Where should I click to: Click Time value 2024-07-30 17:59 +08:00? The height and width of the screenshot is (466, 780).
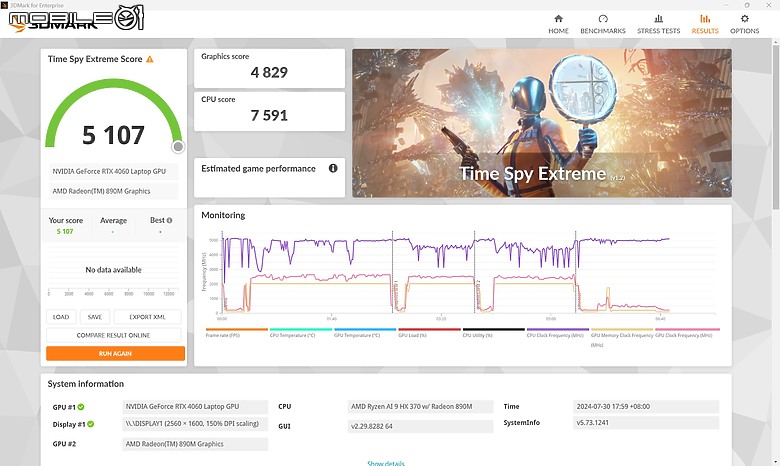646,407
